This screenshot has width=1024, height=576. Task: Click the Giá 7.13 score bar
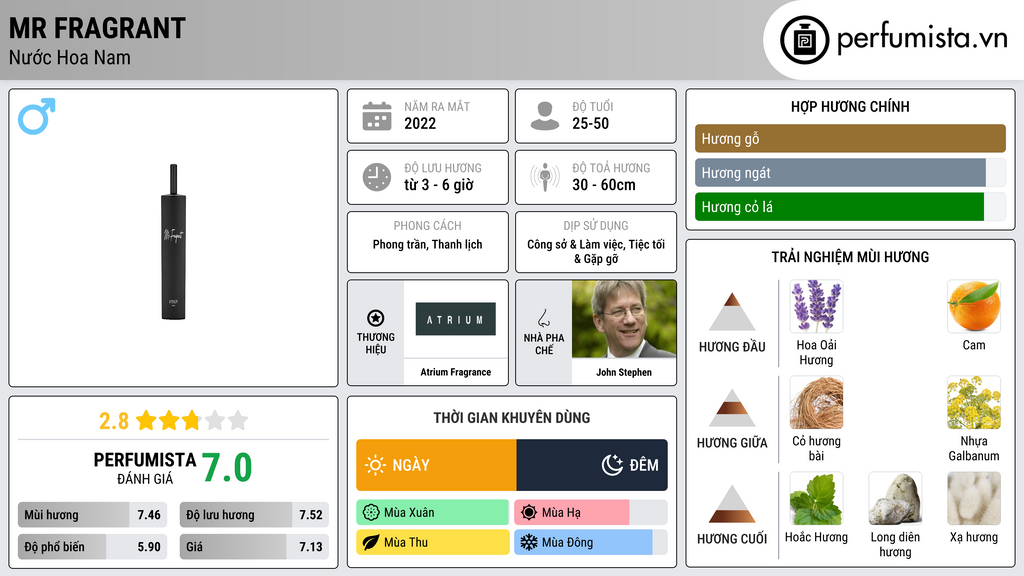[254, 547]
